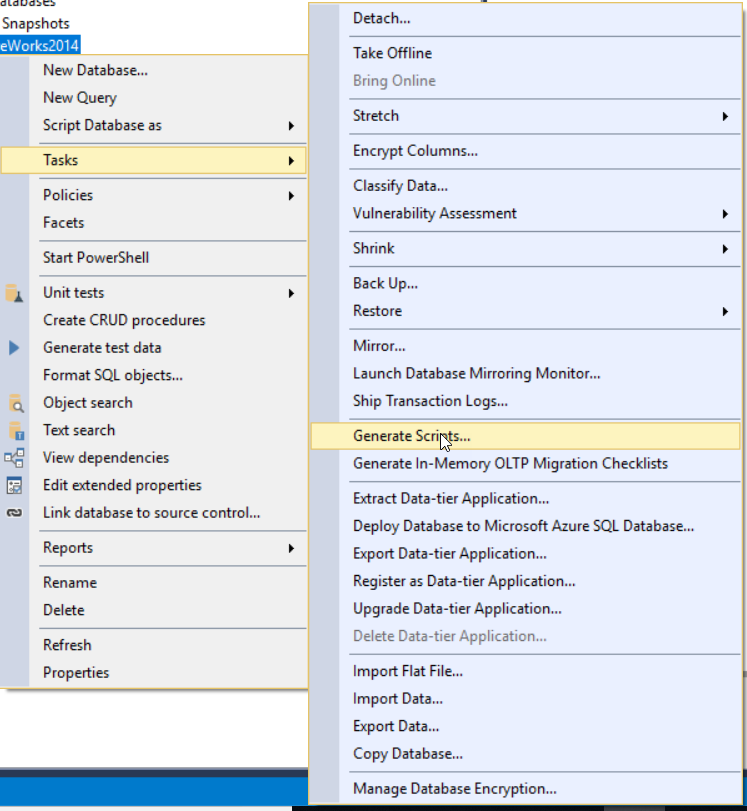This screenshot has height=811, width=747.
Task: Click the Object search magnifier icon
Action: pyautogui.click(x=16, y=403)
